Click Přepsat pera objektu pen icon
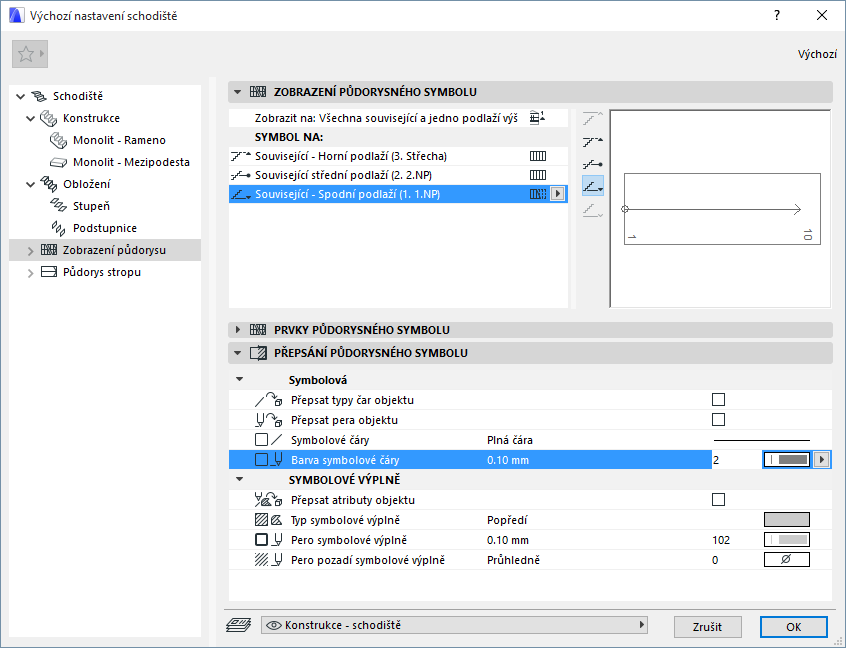The image size is (846, 648). coord(268,420)
